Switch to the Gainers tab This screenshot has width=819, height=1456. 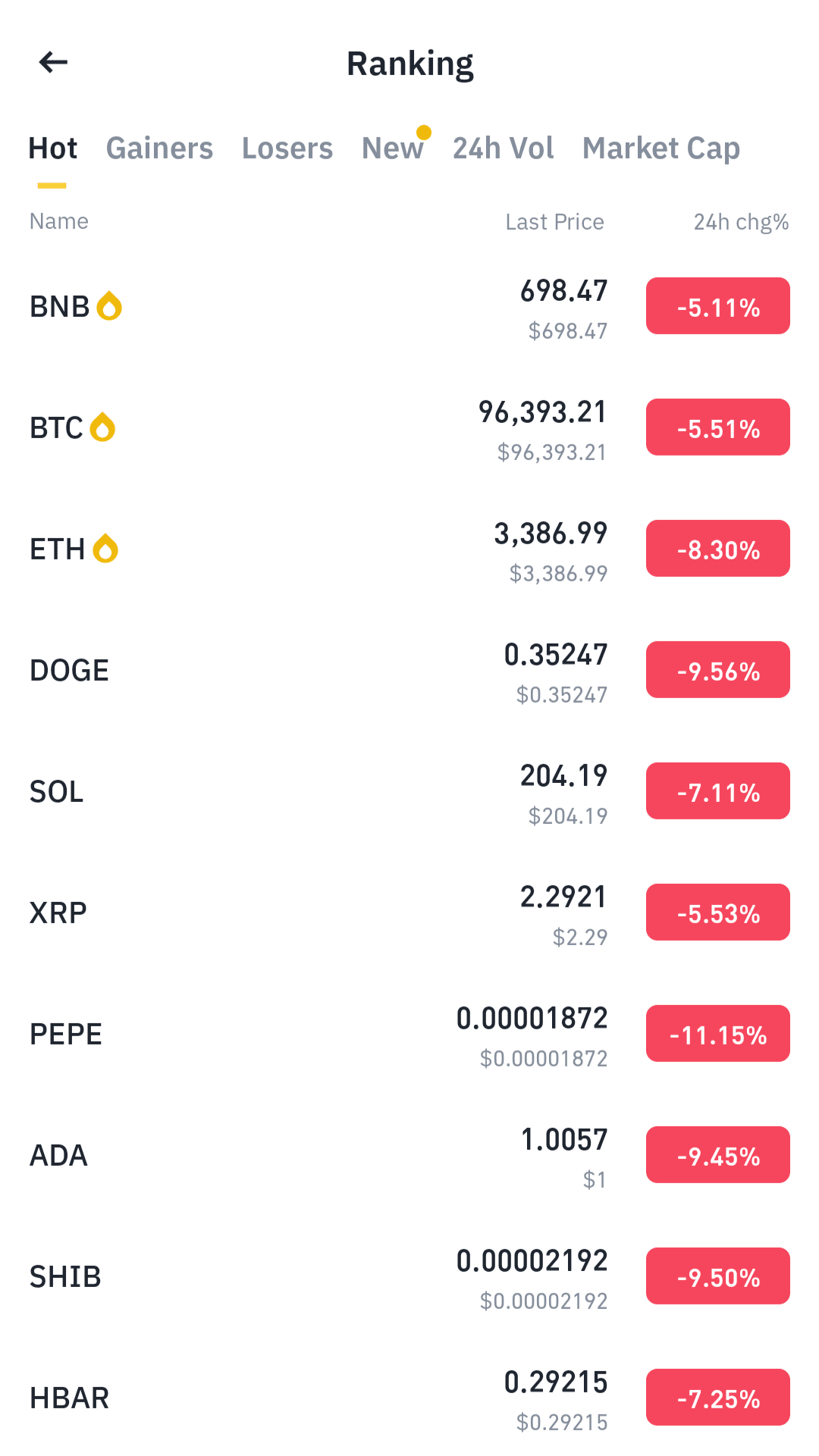tap(159, 149)
